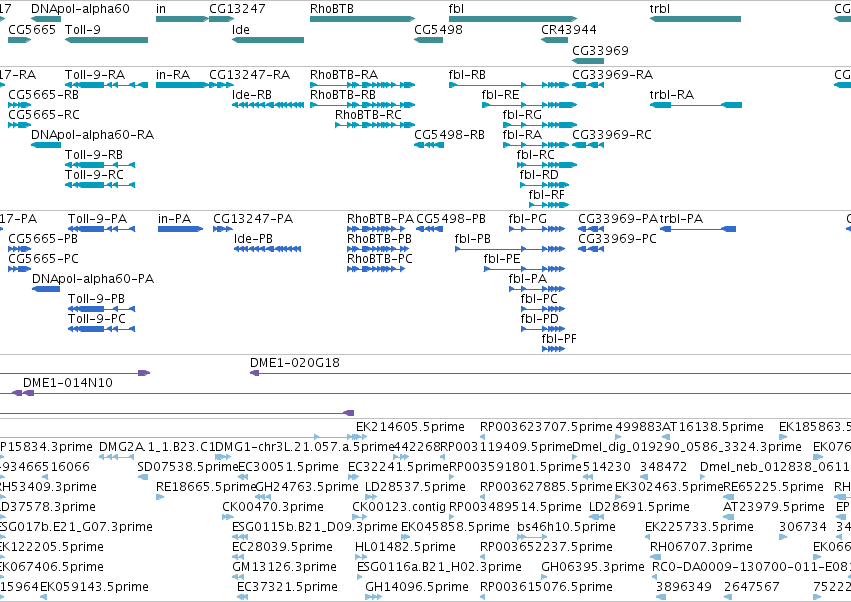Image resolution: width=851 pixels, height=602 pixels.
Task: Click the GH14096.5prime EST label
Action: click(417, 587)
